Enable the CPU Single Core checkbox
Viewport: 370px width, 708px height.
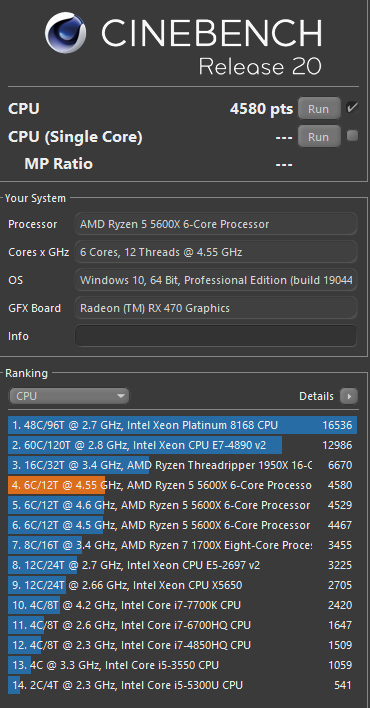[x=352, y=136]
